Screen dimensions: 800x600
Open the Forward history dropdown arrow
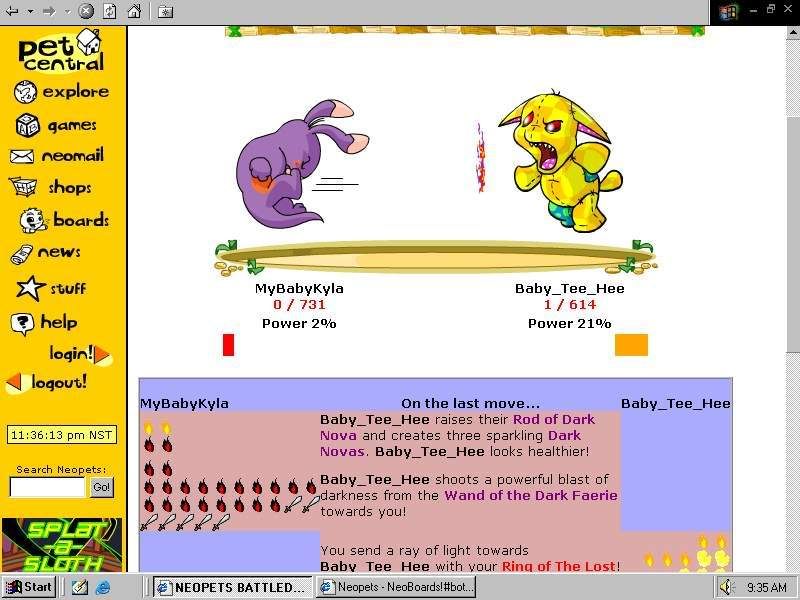(67, 11)
